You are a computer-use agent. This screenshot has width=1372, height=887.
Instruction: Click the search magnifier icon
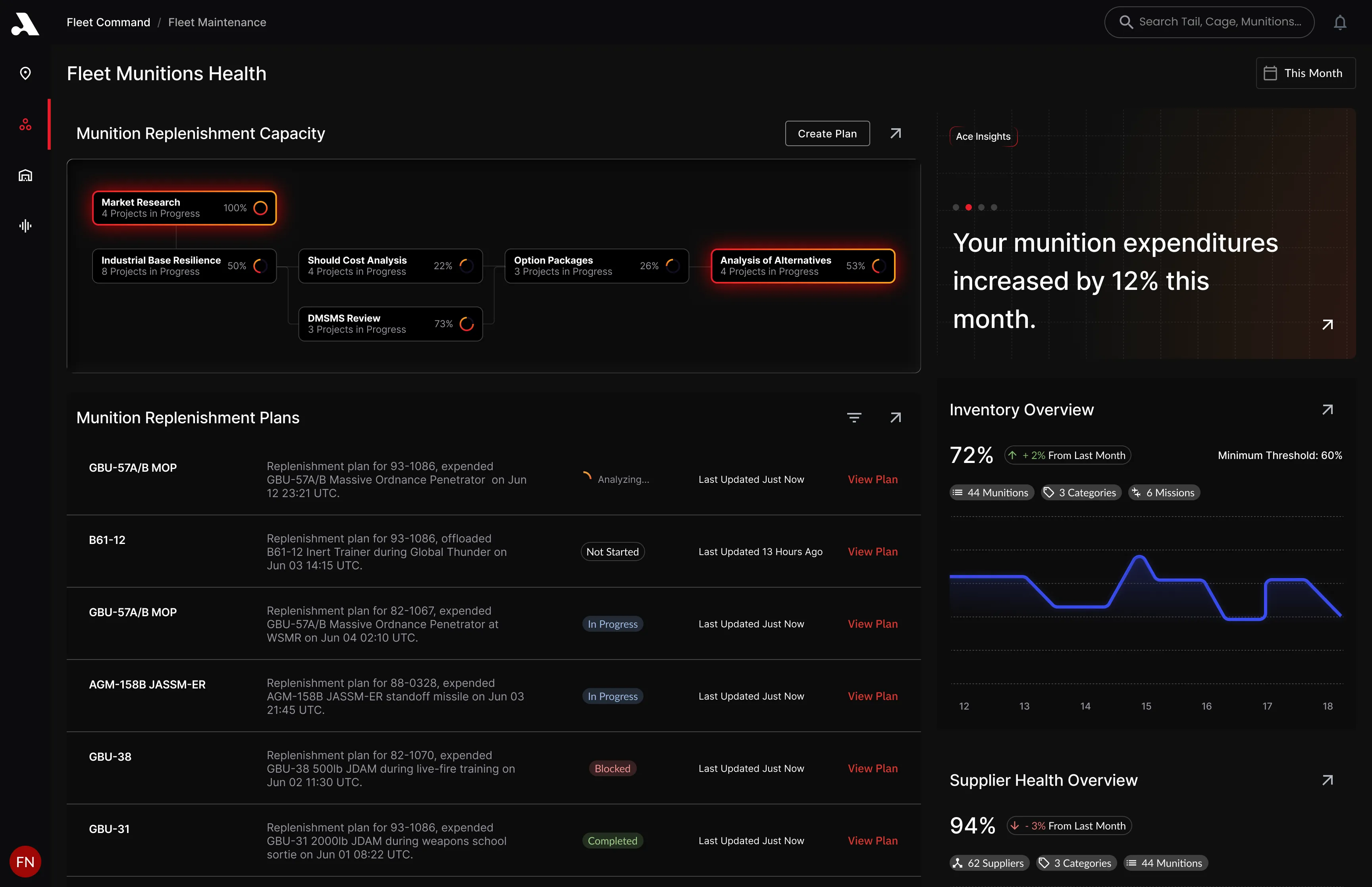click(1125, 22)
